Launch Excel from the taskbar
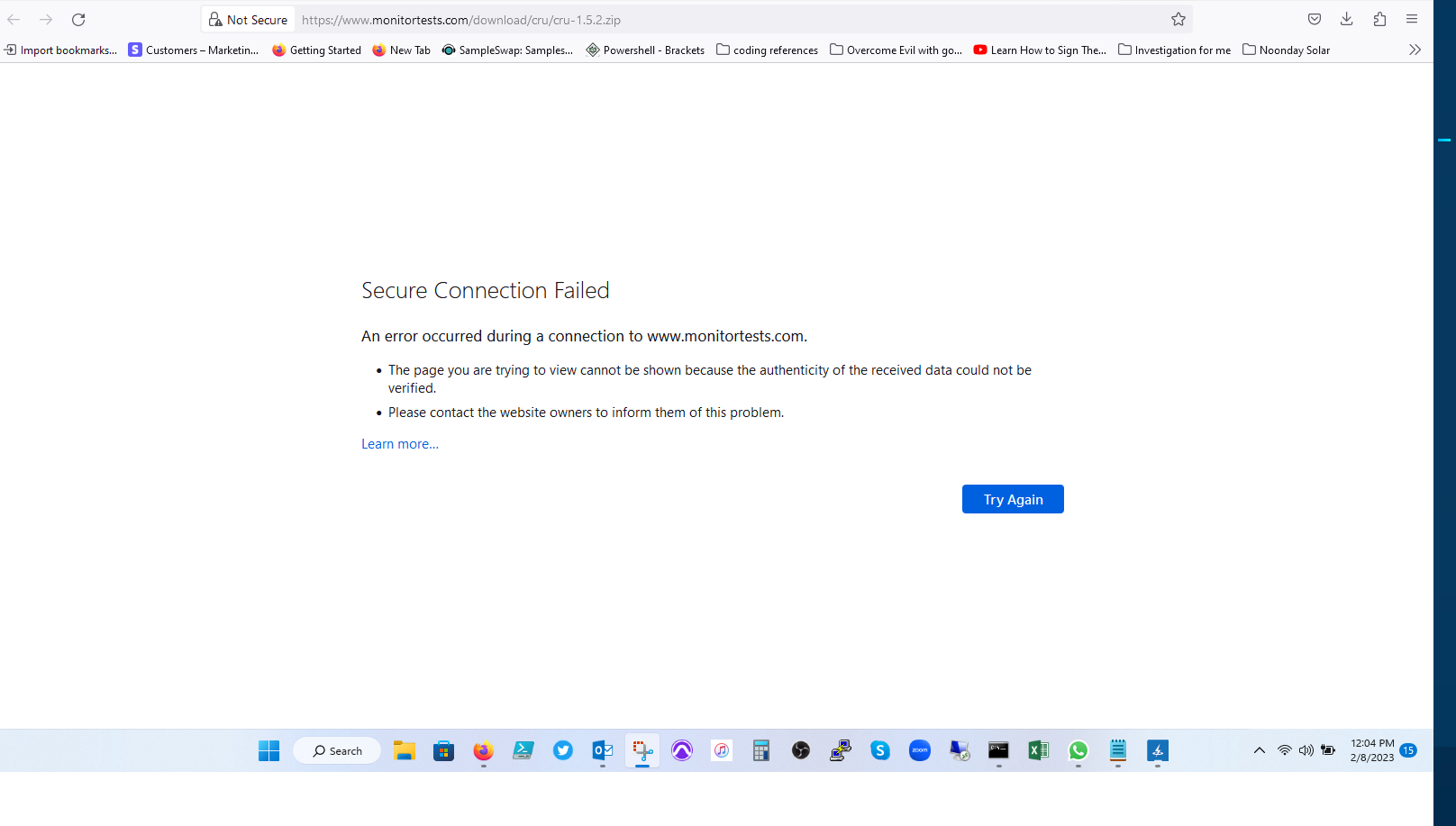Screen dimensions: 1456x826 click(1038, 750)
